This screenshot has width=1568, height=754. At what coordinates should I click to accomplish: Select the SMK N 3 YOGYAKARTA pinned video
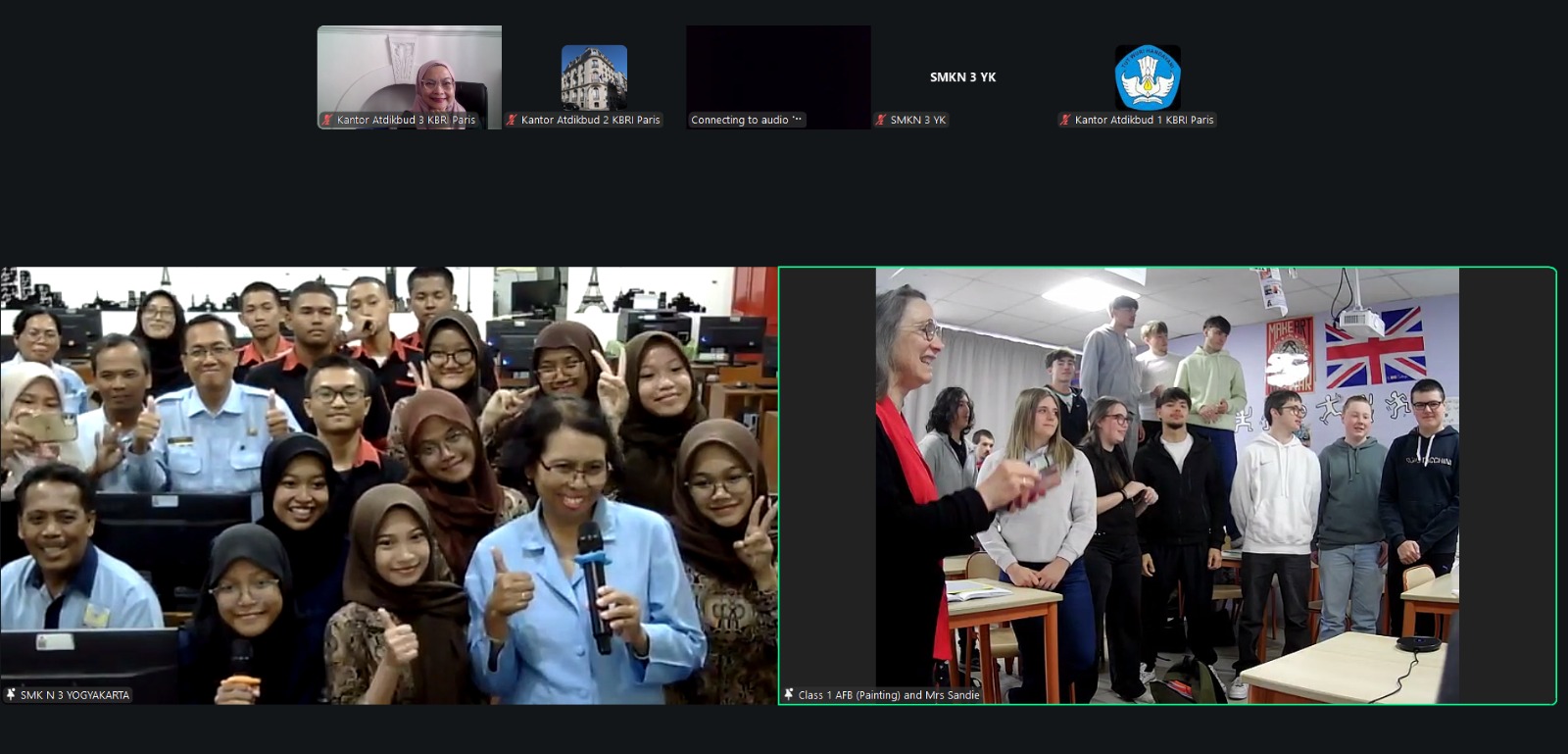click(389, 485)
